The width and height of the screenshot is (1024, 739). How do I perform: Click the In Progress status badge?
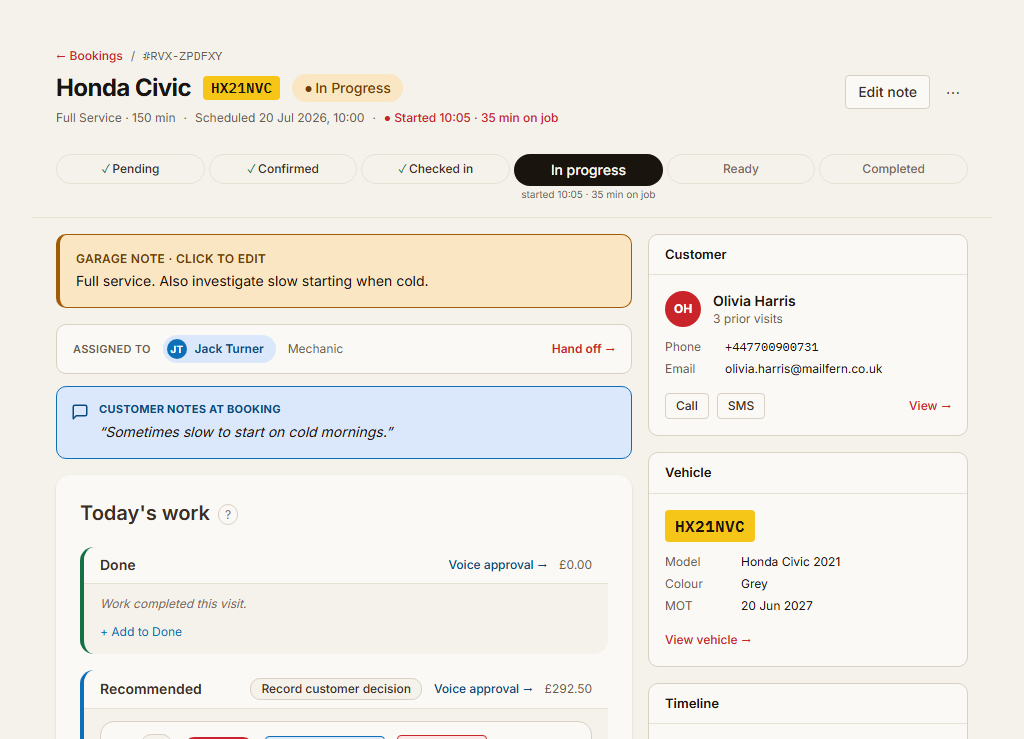pos(347,88)
